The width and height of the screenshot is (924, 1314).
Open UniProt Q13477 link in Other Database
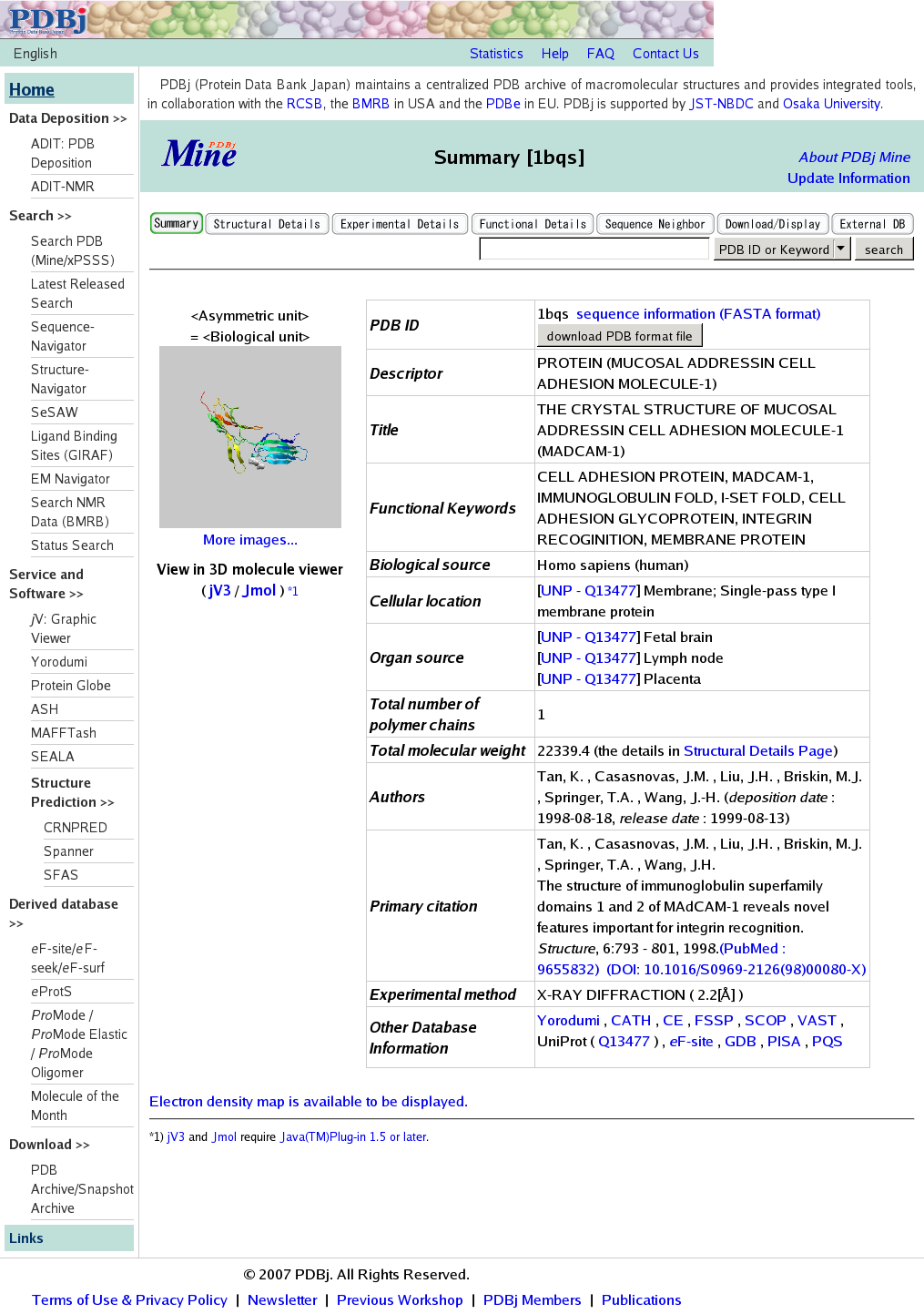point(624,1041)
